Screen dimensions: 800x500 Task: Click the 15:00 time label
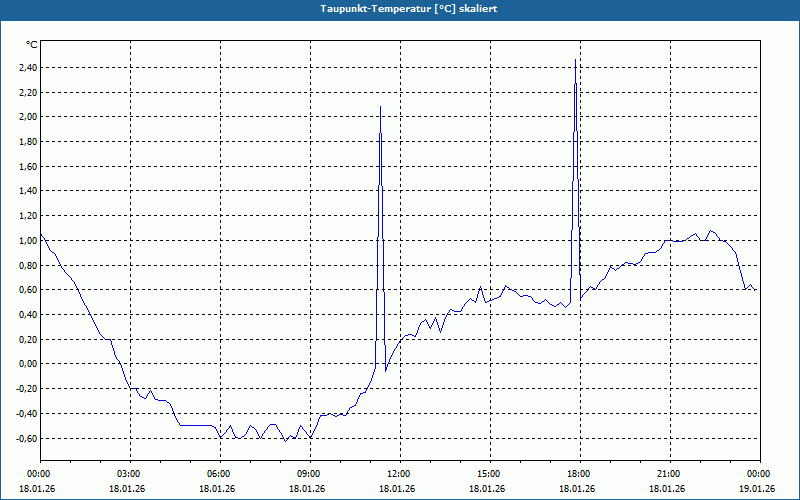pos(490,474)
